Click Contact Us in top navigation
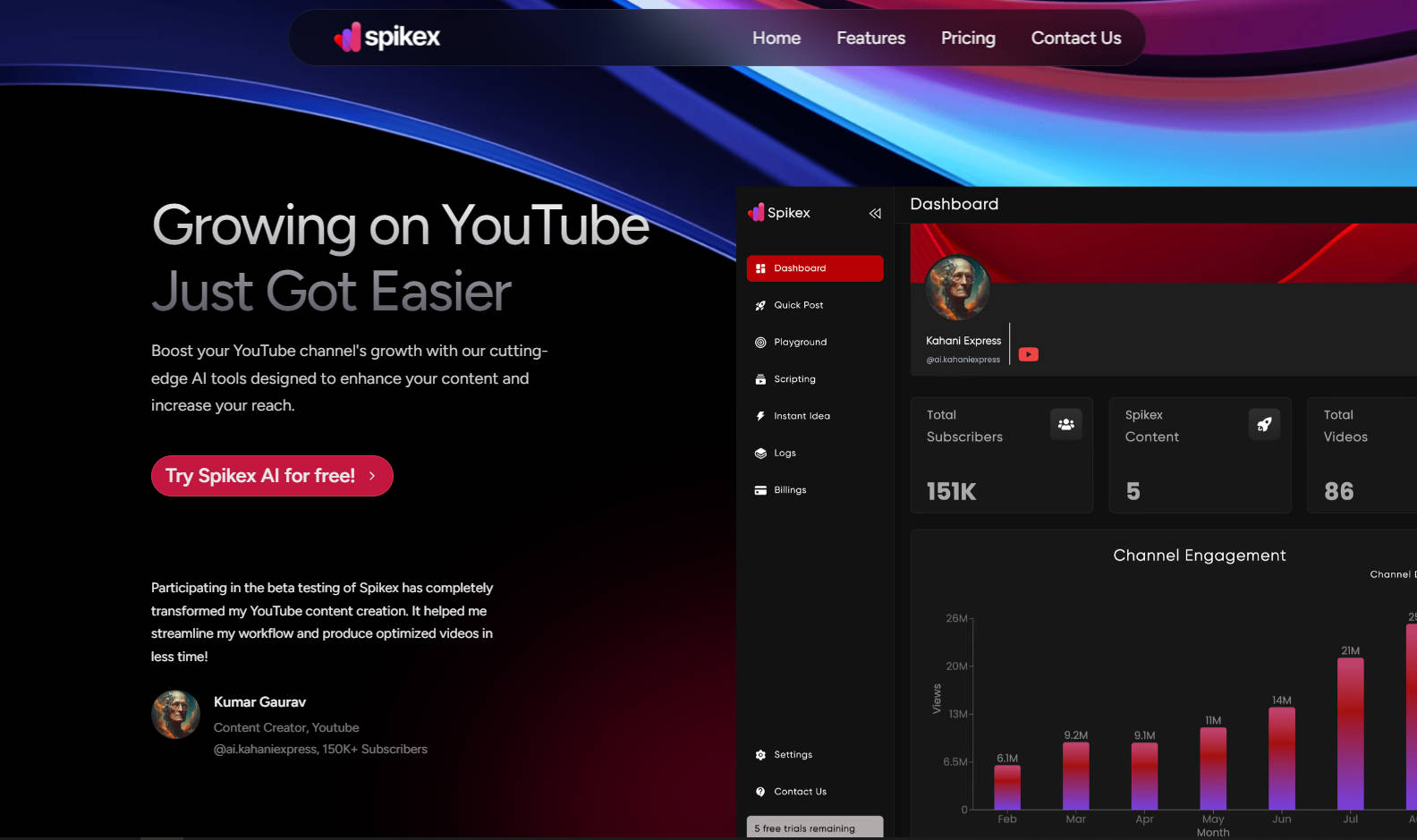This screenshot has width=1417, height=840. pos(1075,38)
